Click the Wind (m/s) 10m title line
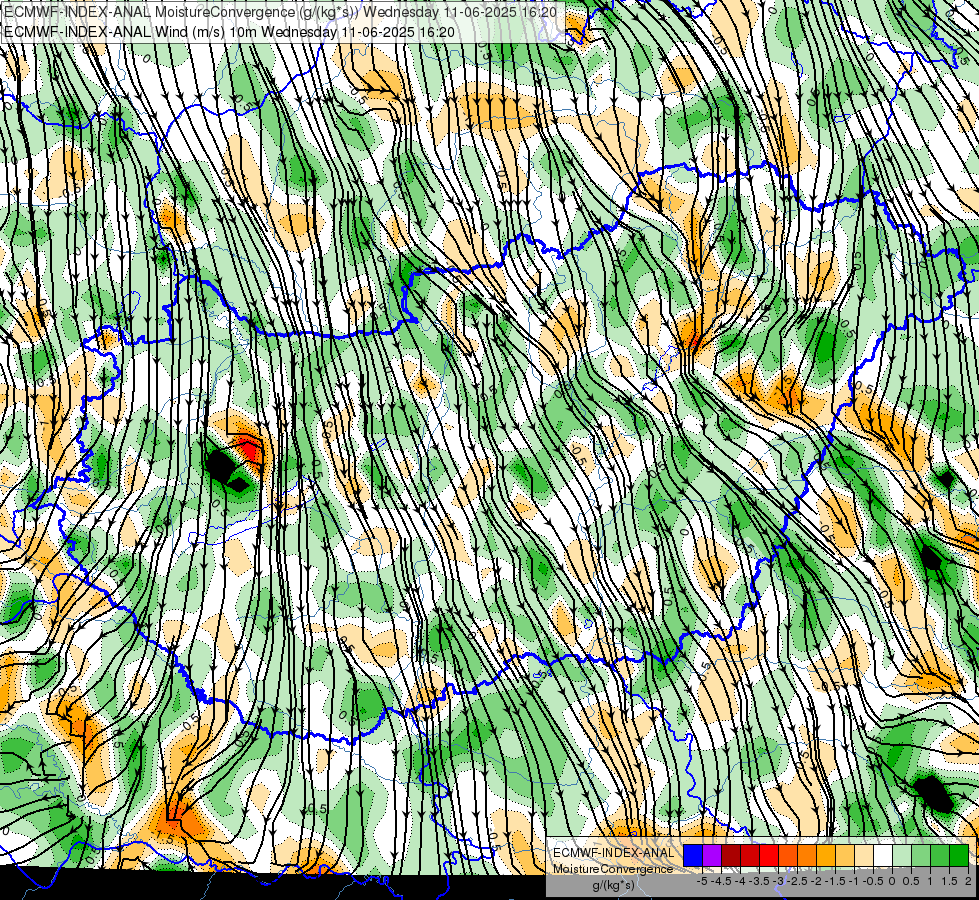 (x=229, y=31)
